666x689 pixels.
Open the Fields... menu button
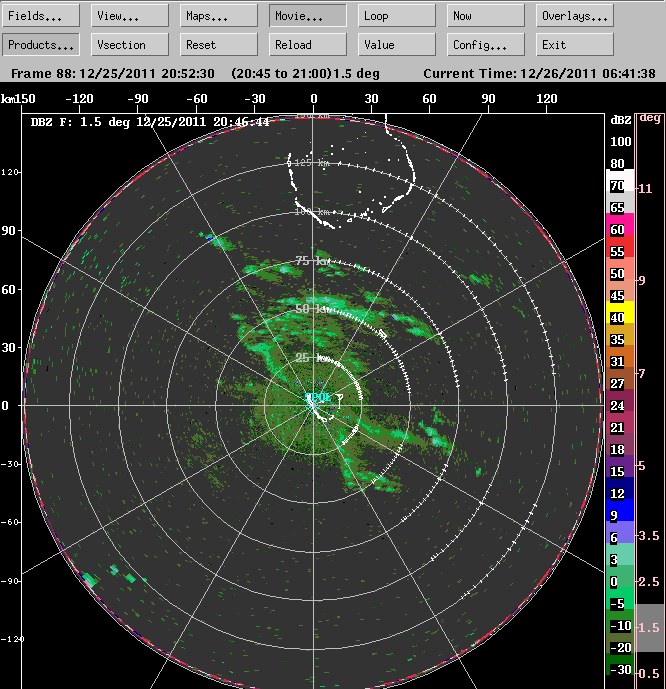(40, 16)
